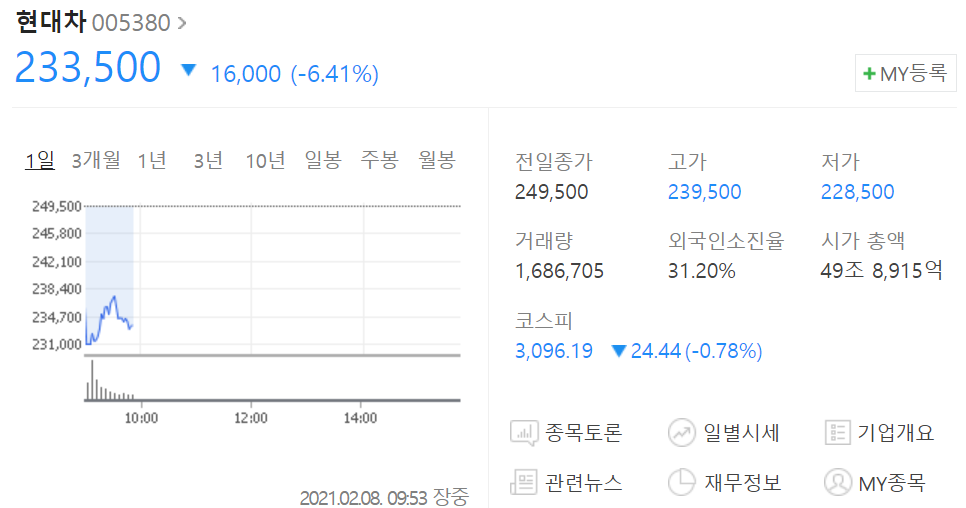Switch chart to 10년 range
The height and width of the screenshot is (508, 966).
point(265,161)
